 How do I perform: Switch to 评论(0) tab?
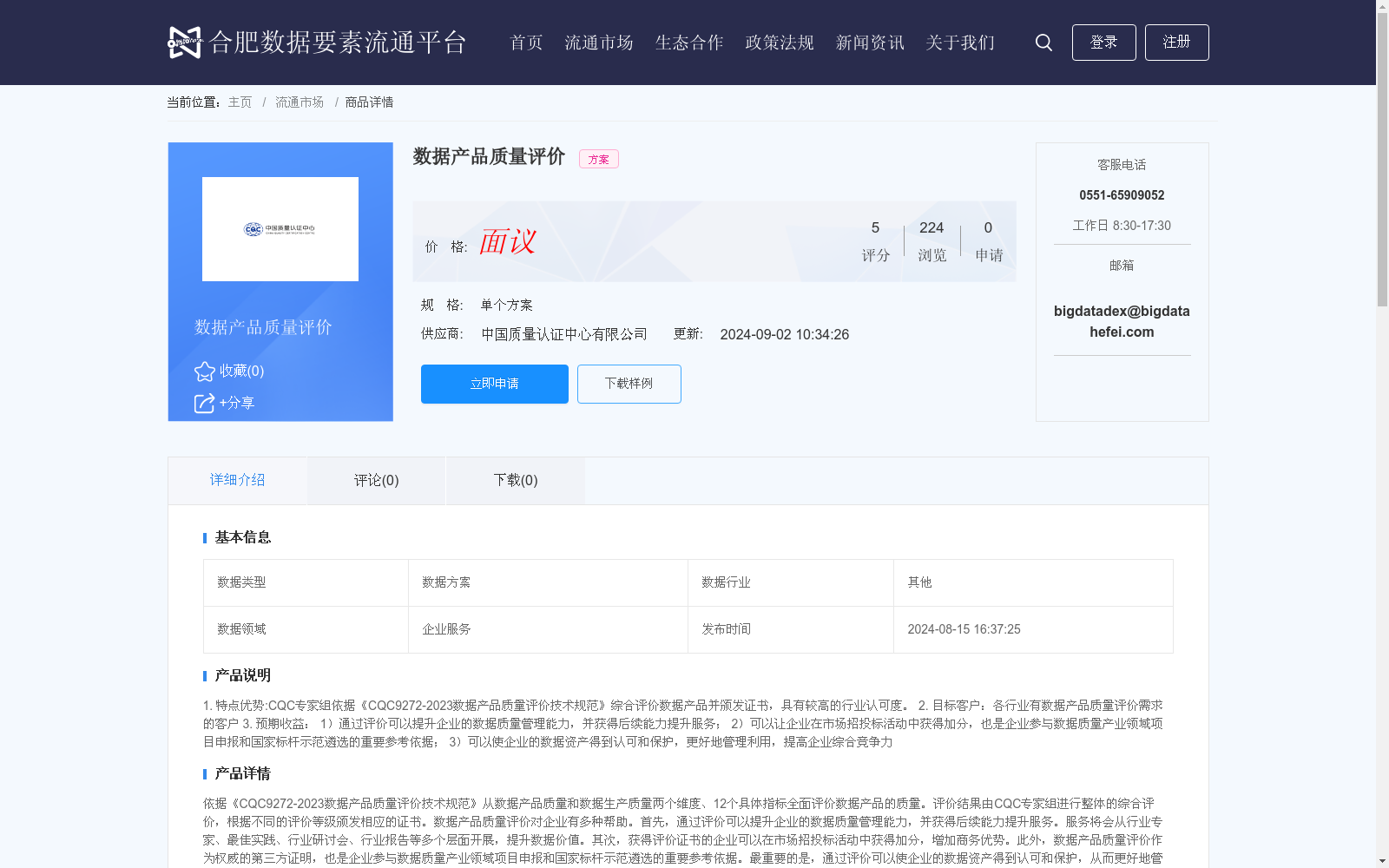coord(377,480)
